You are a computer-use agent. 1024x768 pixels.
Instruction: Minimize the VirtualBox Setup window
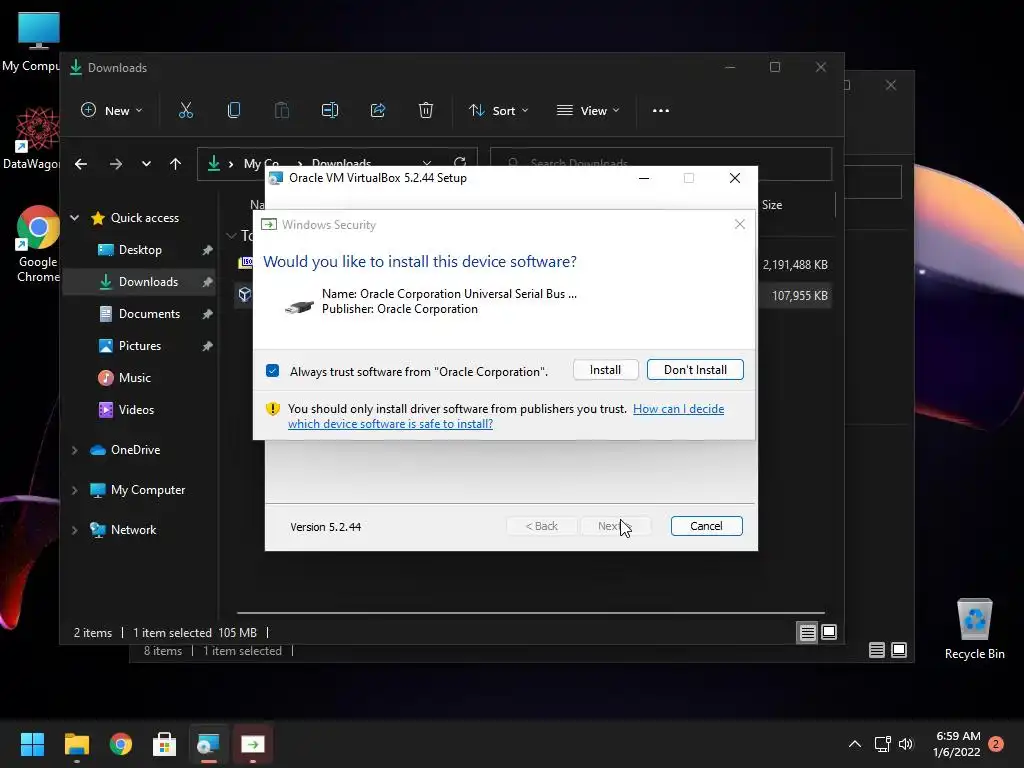(644, 178)
